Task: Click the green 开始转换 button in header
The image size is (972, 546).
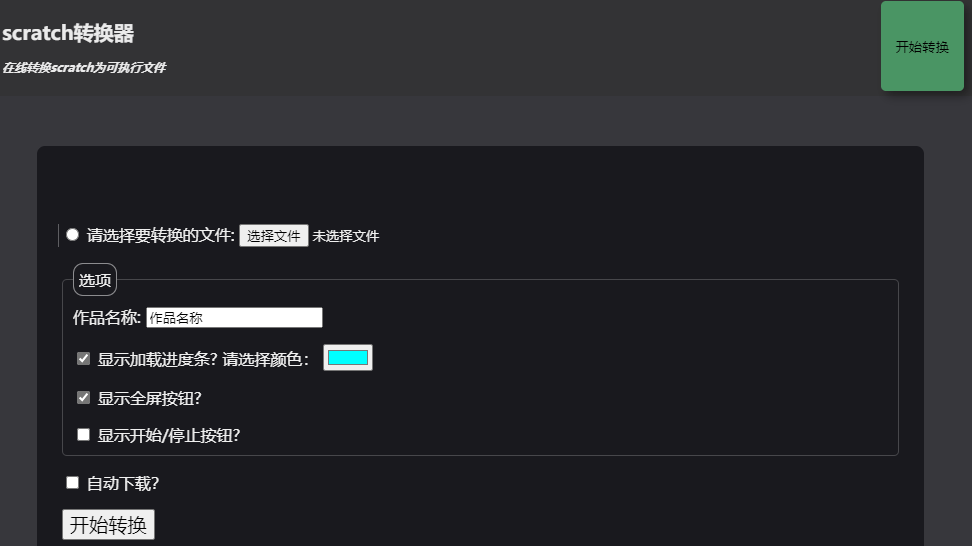Action: [922, 46]
